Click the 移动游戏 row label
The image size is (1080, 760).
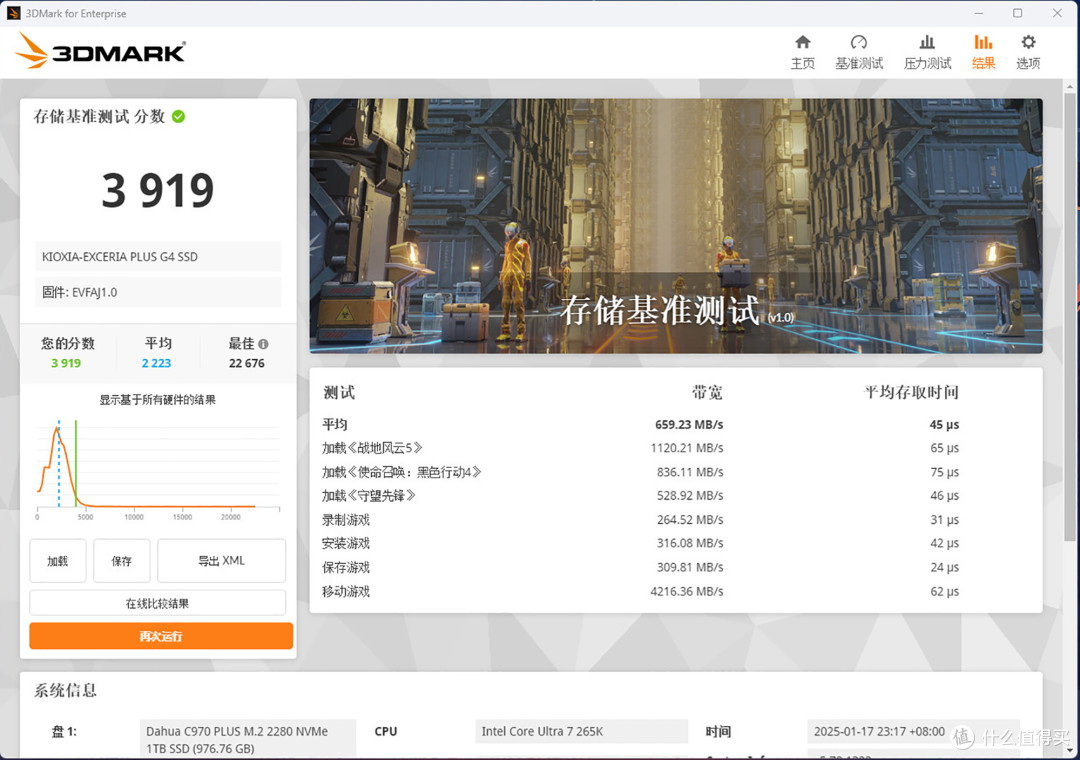point(346,591)
